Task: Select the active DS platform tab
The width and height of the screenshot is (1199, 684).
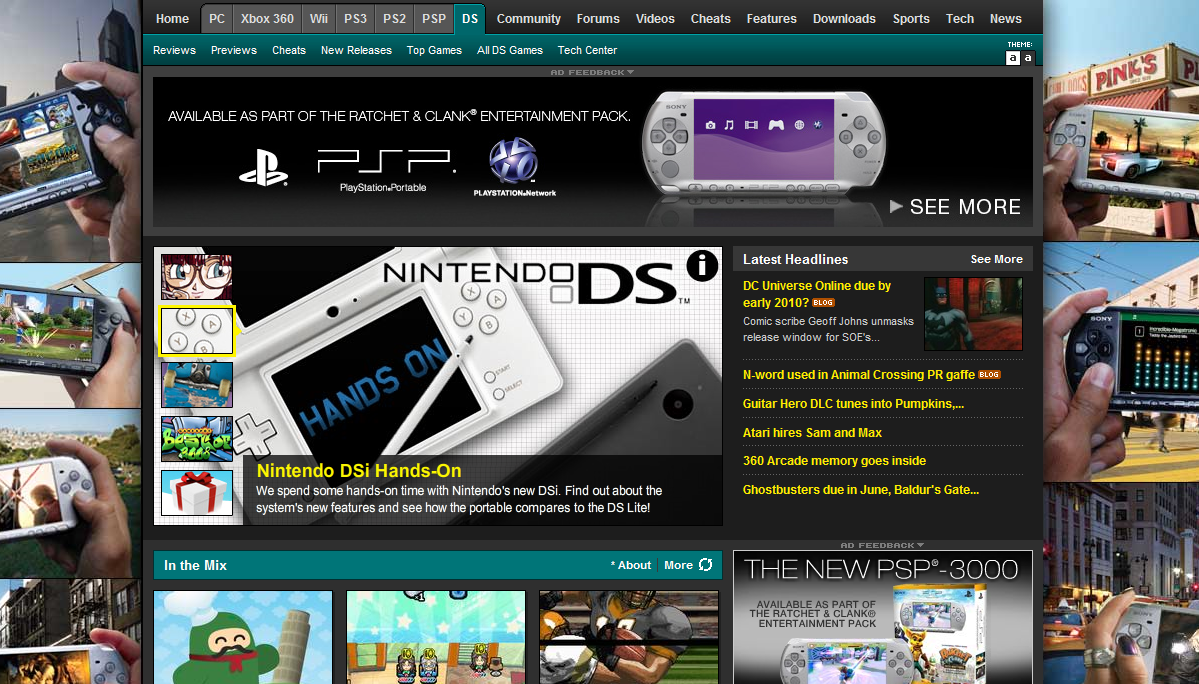Action: 470,18
